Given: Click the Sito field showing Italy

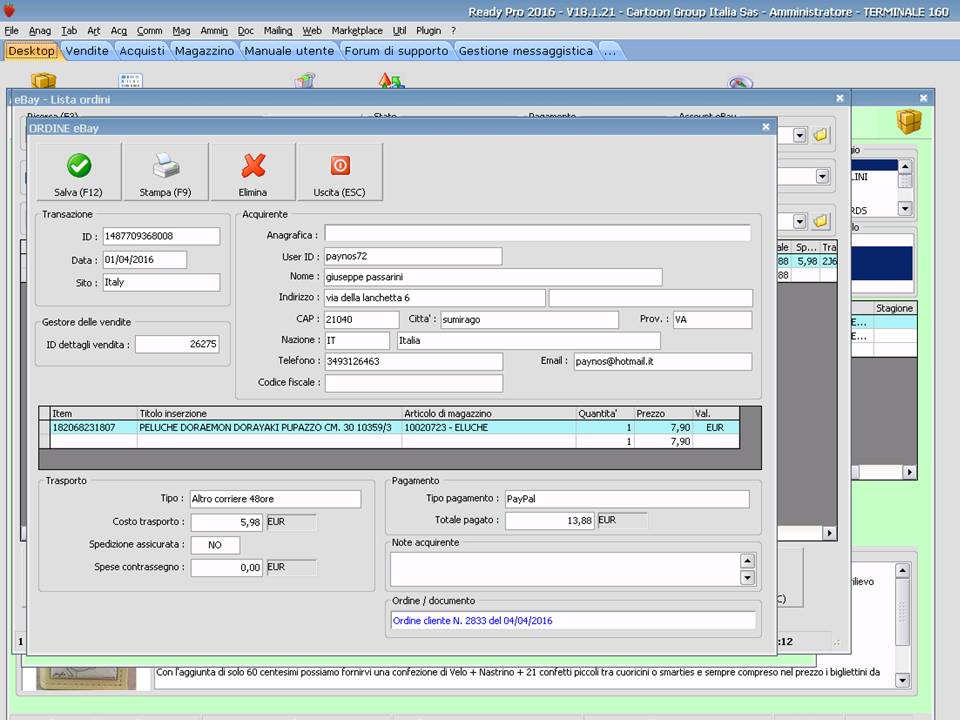Looking at the screenshot, I should click(x=161, y=282).
